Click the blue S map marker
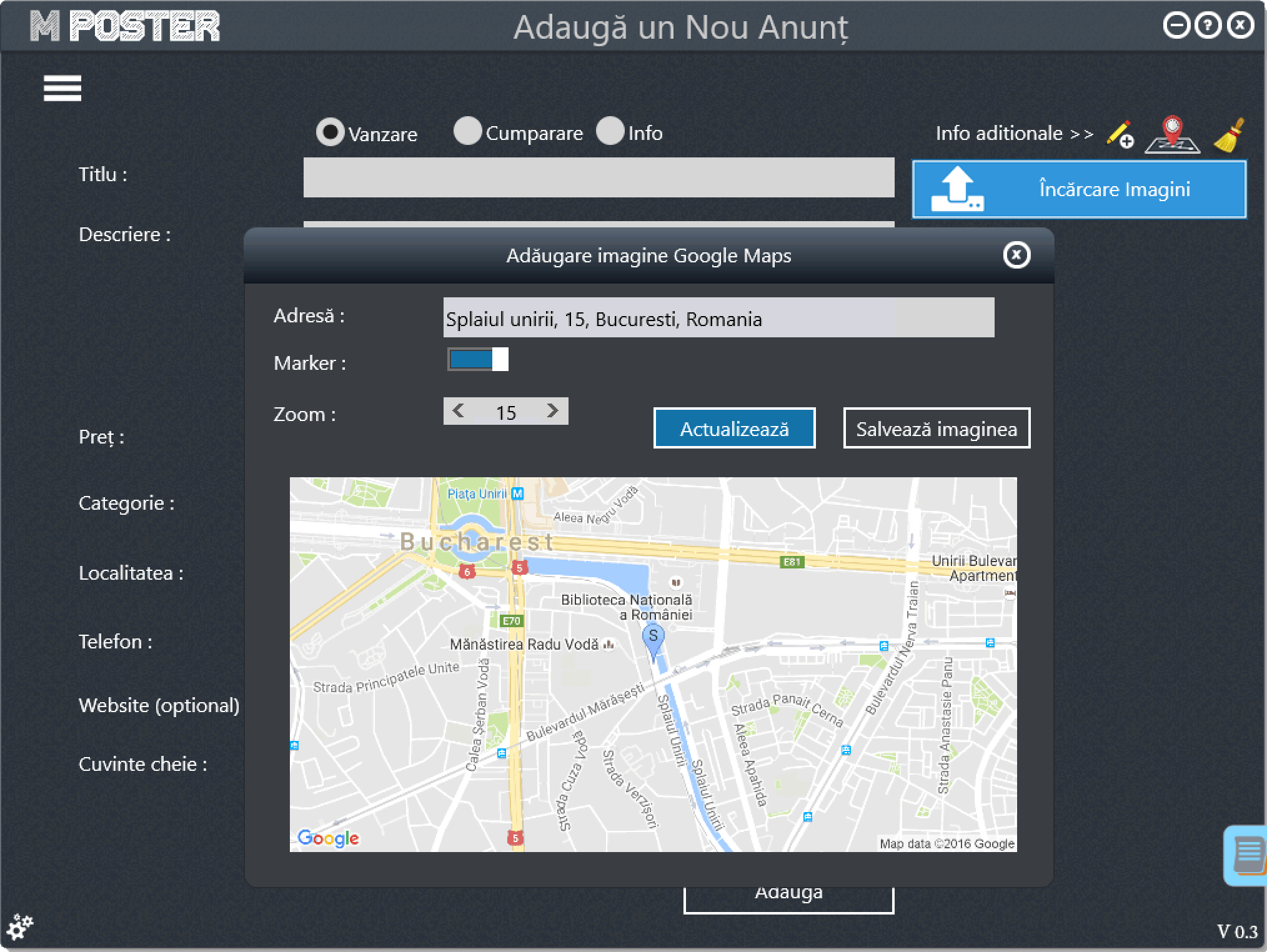 pos(653,642)
